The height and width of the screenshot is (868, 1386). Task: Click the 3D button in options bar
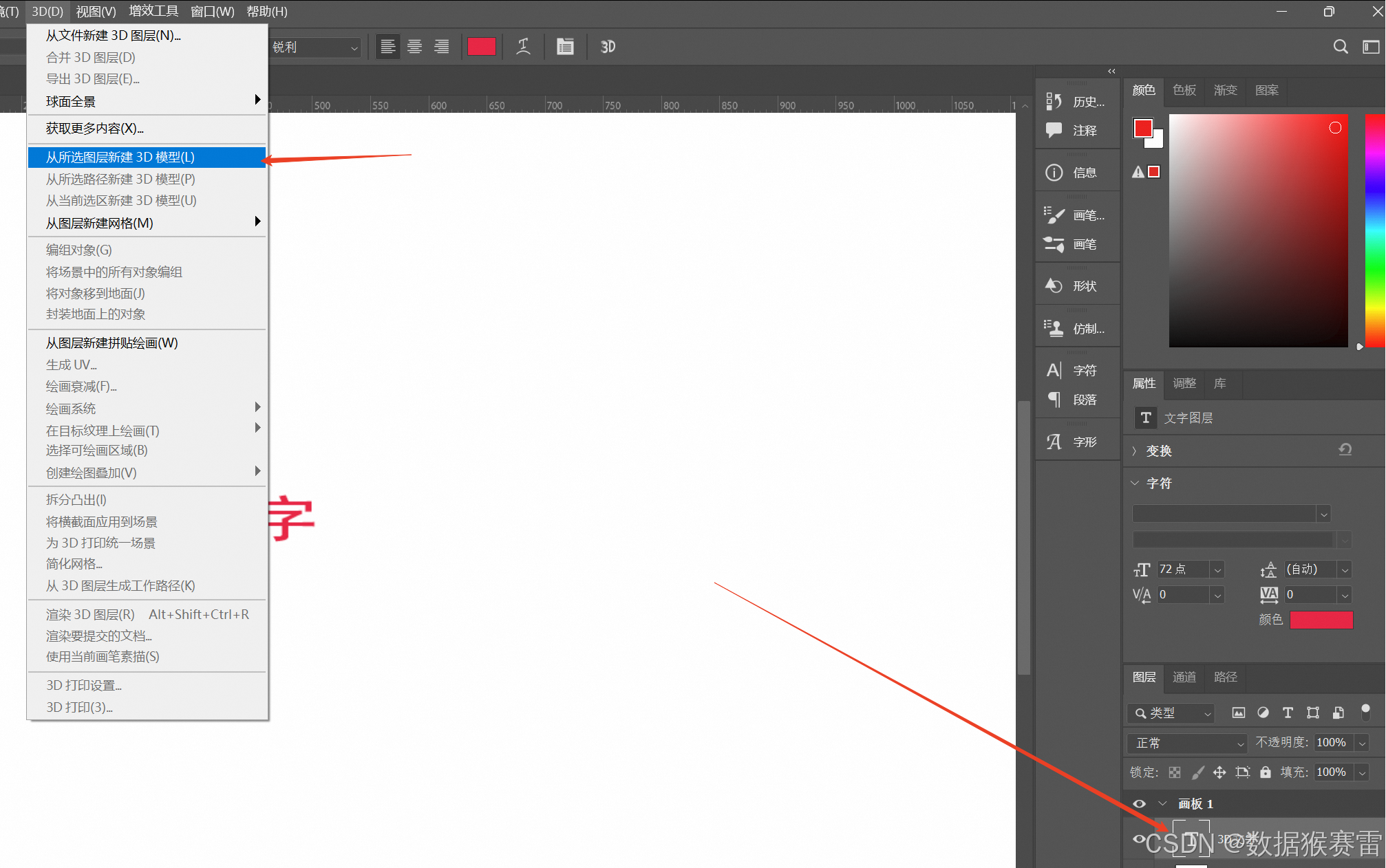(608, 47)
